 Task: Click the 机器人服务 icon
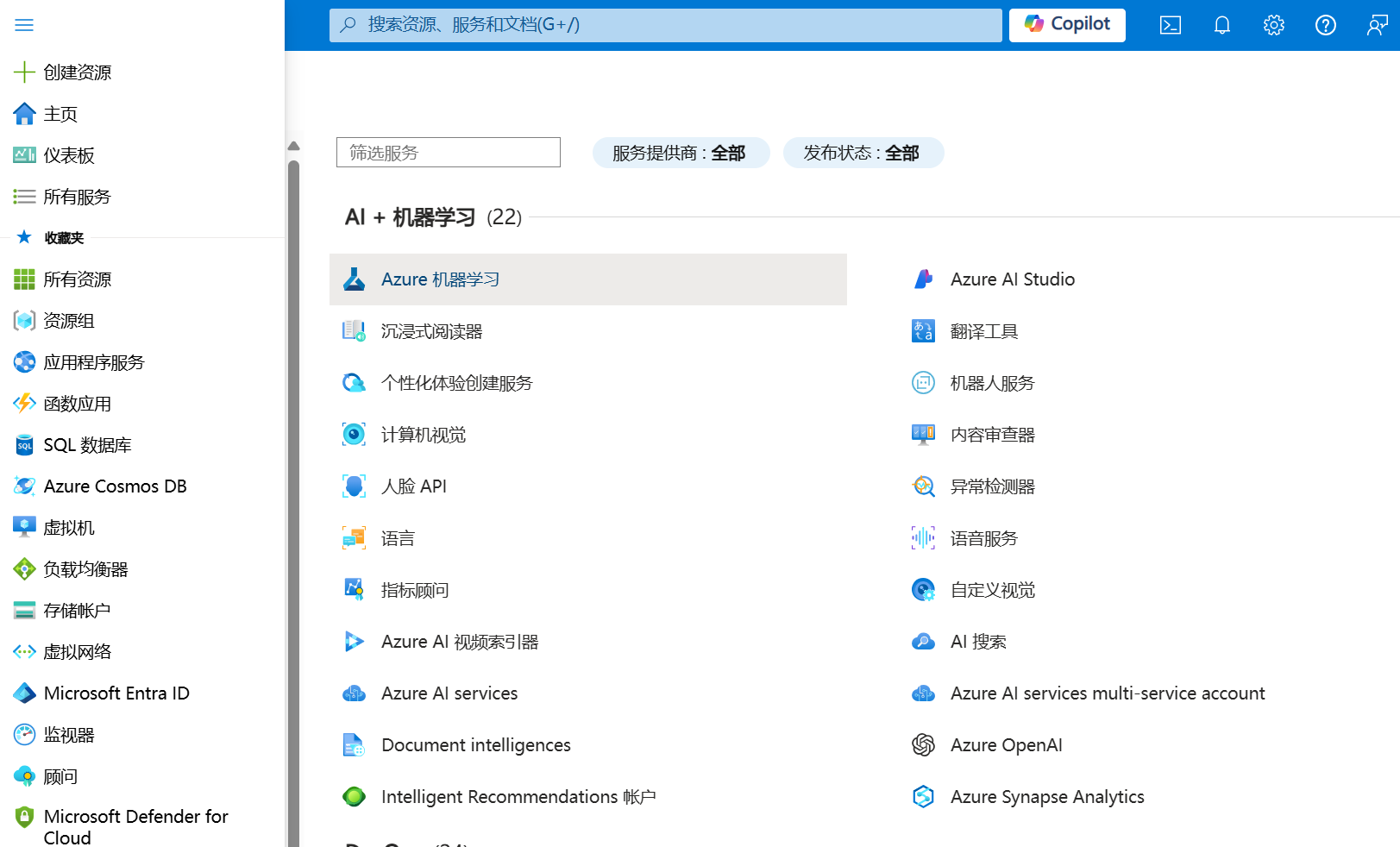(x=923, y=383)
